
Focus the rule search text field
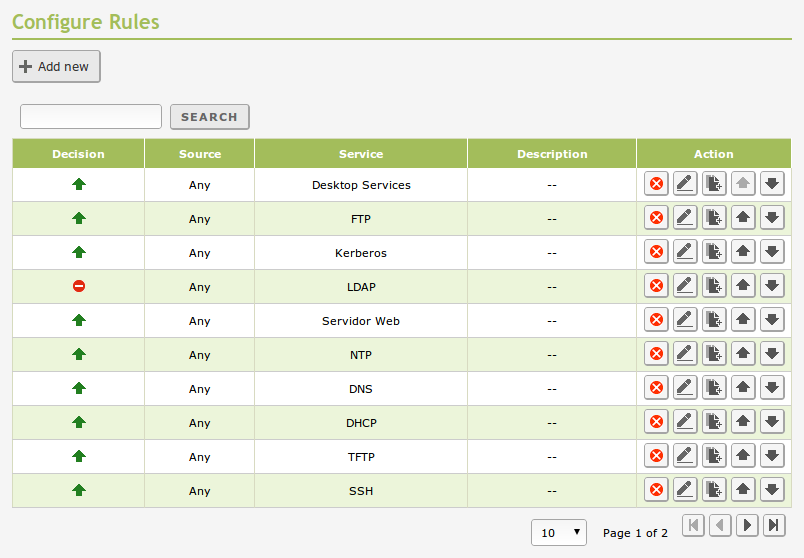click(x=91, y=117)
